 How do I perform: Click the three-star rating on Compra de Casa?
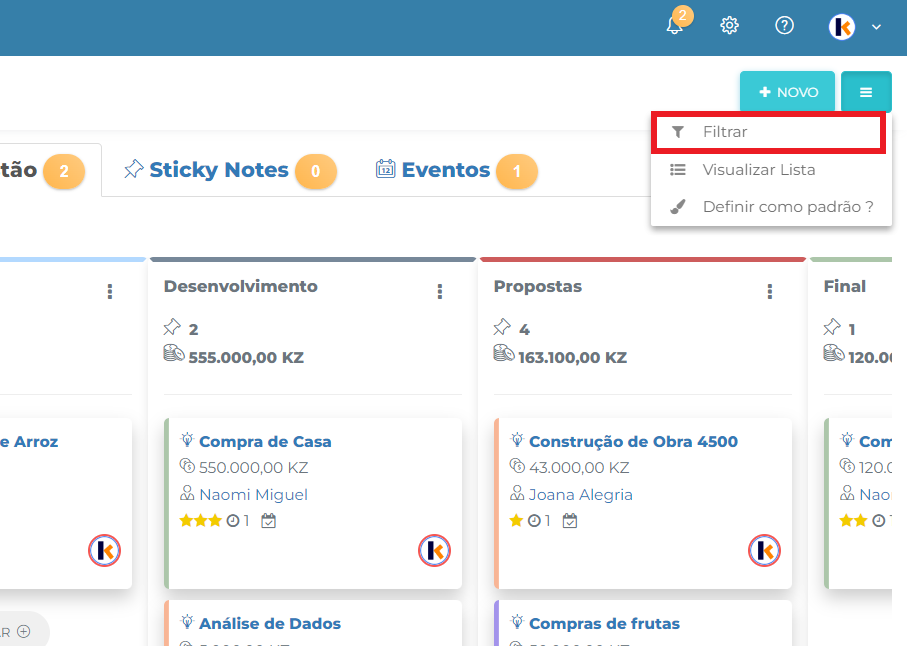click(201, 521)
